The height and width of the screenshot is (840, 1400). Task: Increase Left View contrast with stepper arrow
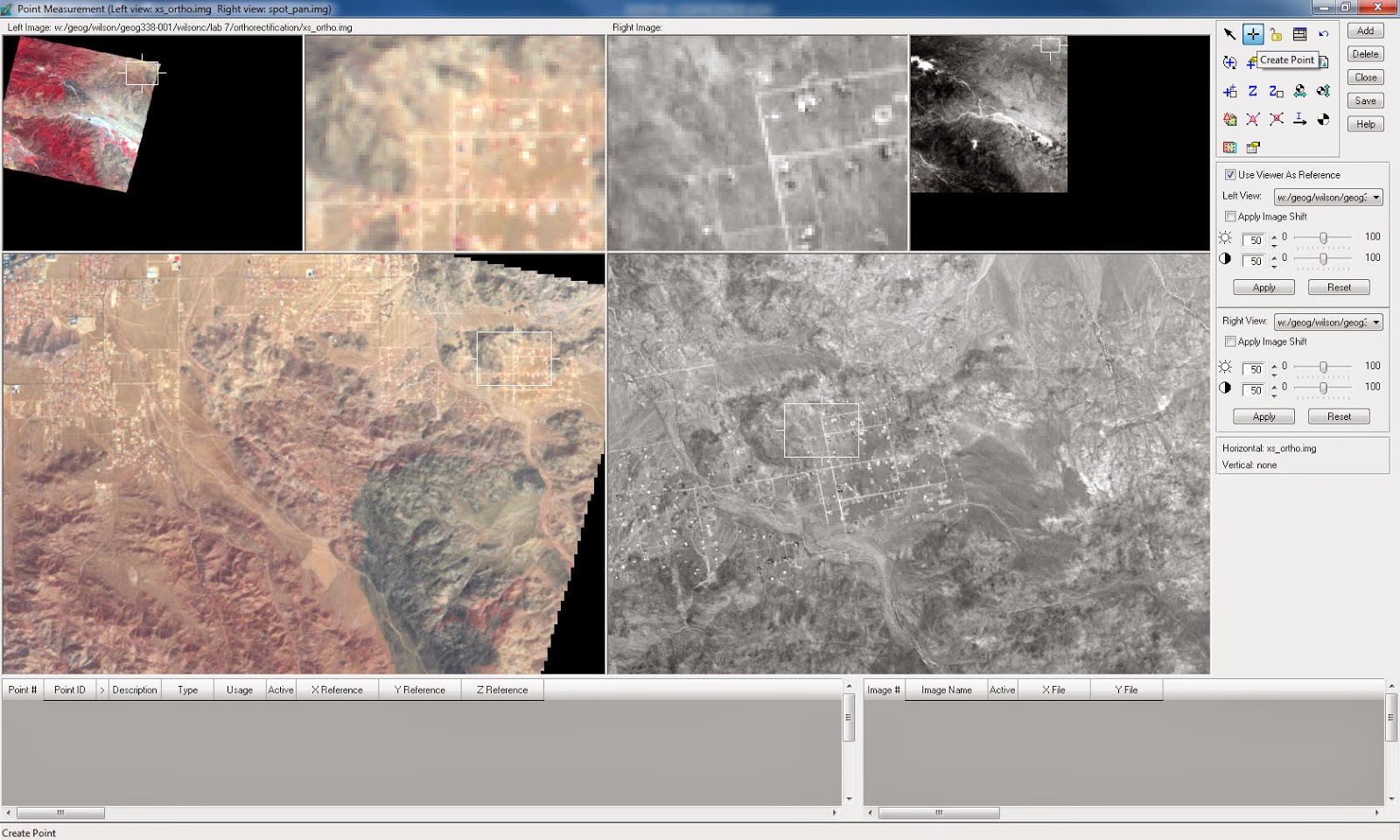click(1273, 257)
